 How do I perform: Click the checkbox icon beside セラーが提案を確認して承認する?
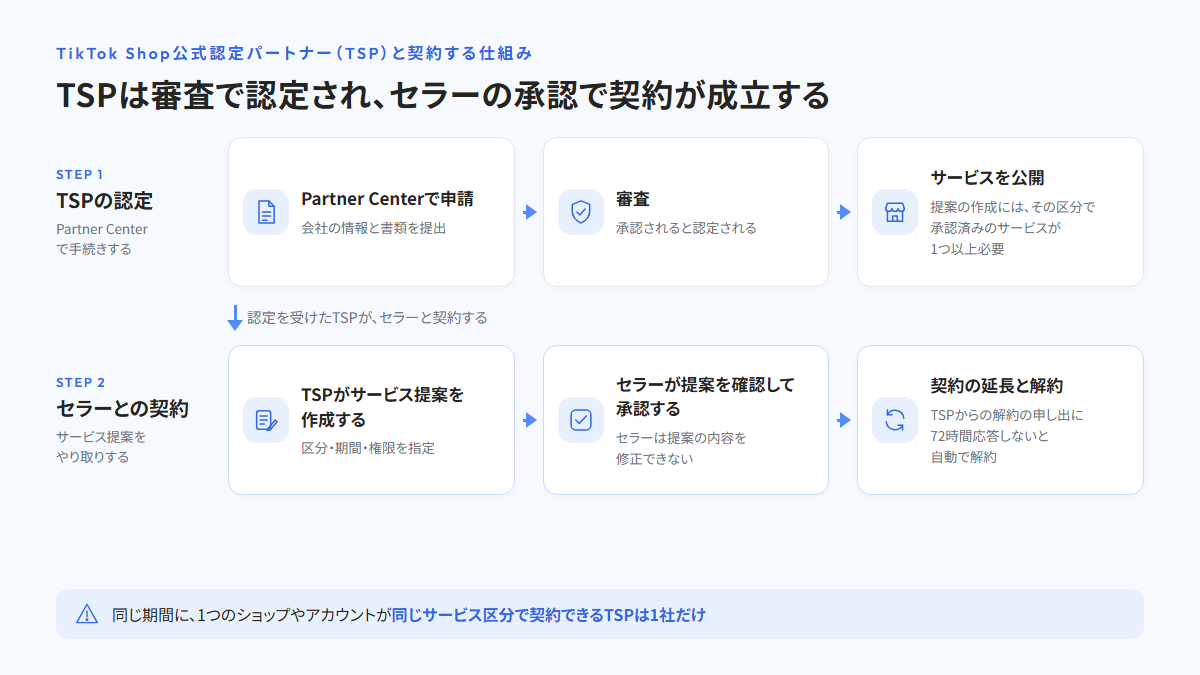coord(581,420)
